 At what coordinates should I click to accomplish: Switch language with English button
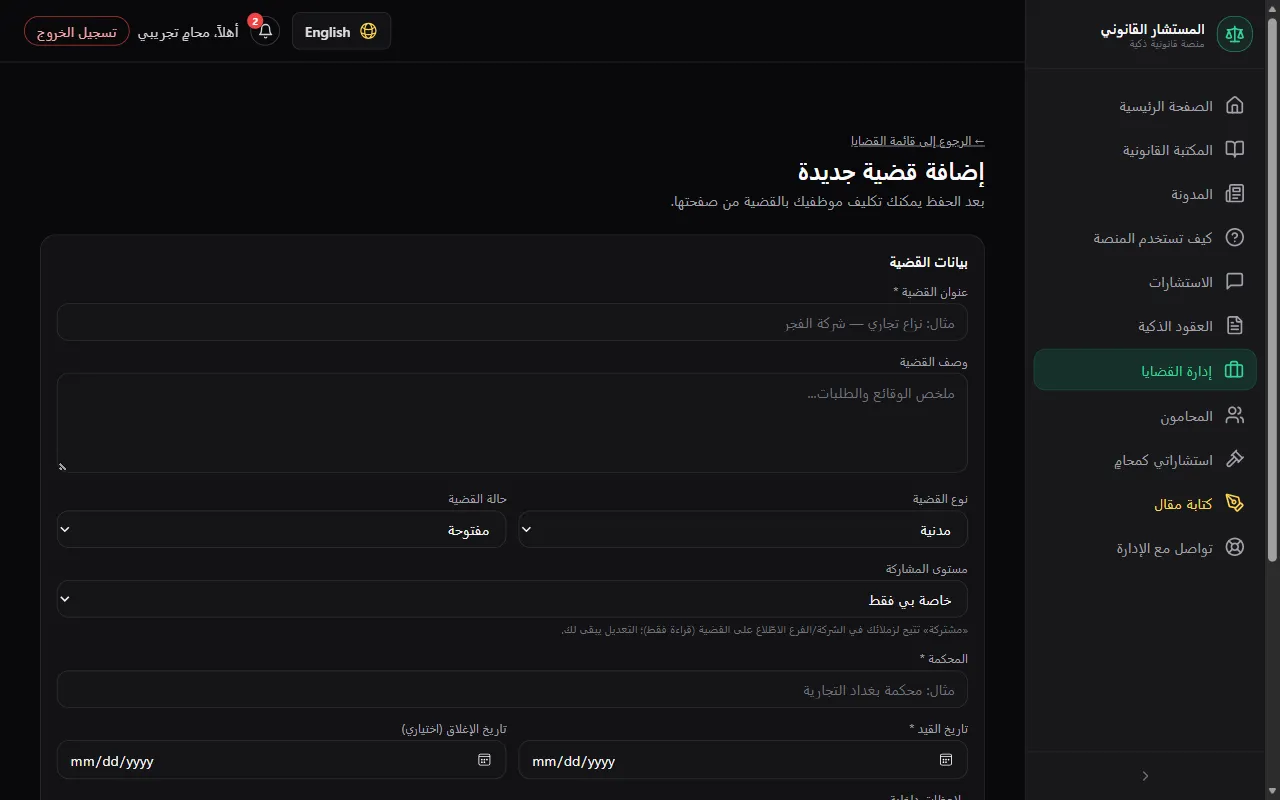tap(341, 31)
